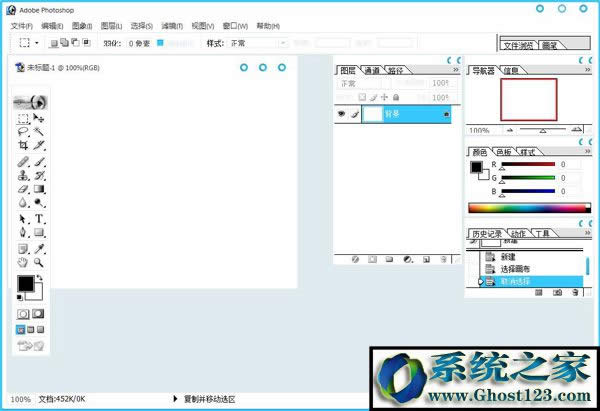Viewport: 600px width, 411px height.
Task: Click the 背景 layer thumbnail
Action: click(374, 115)
